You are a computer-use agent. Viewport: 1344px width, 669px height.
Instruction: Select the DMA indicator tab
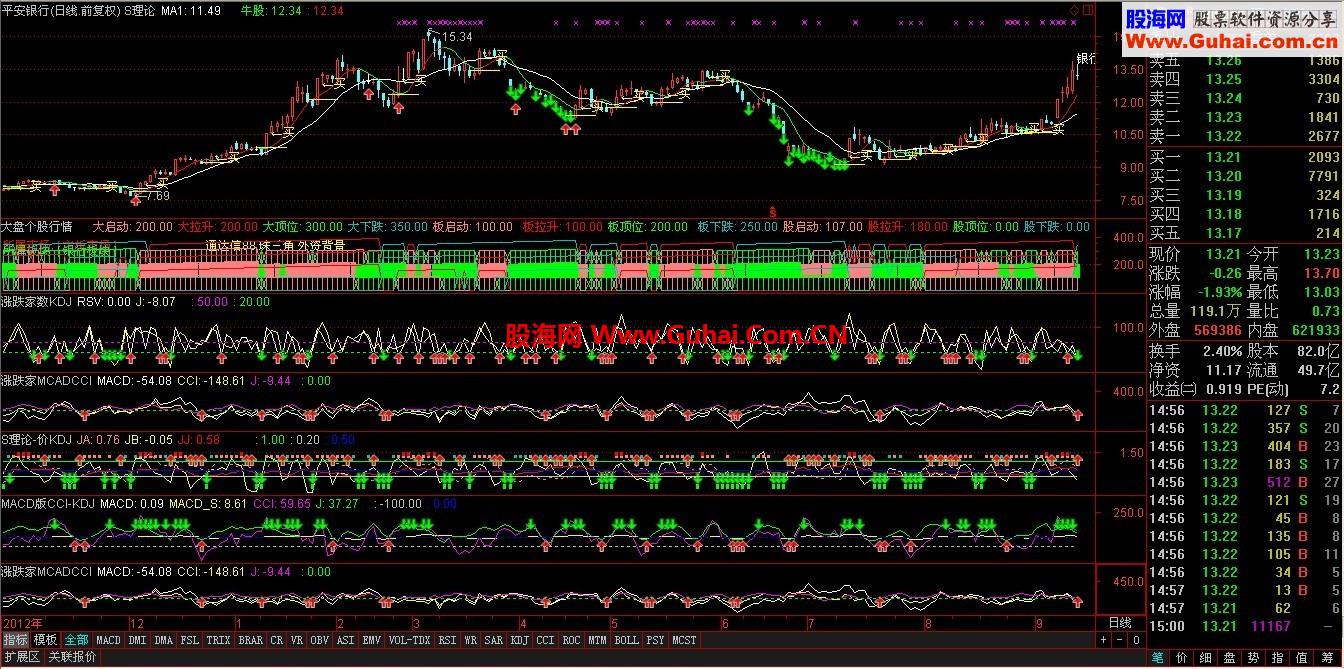coord(164,640)
